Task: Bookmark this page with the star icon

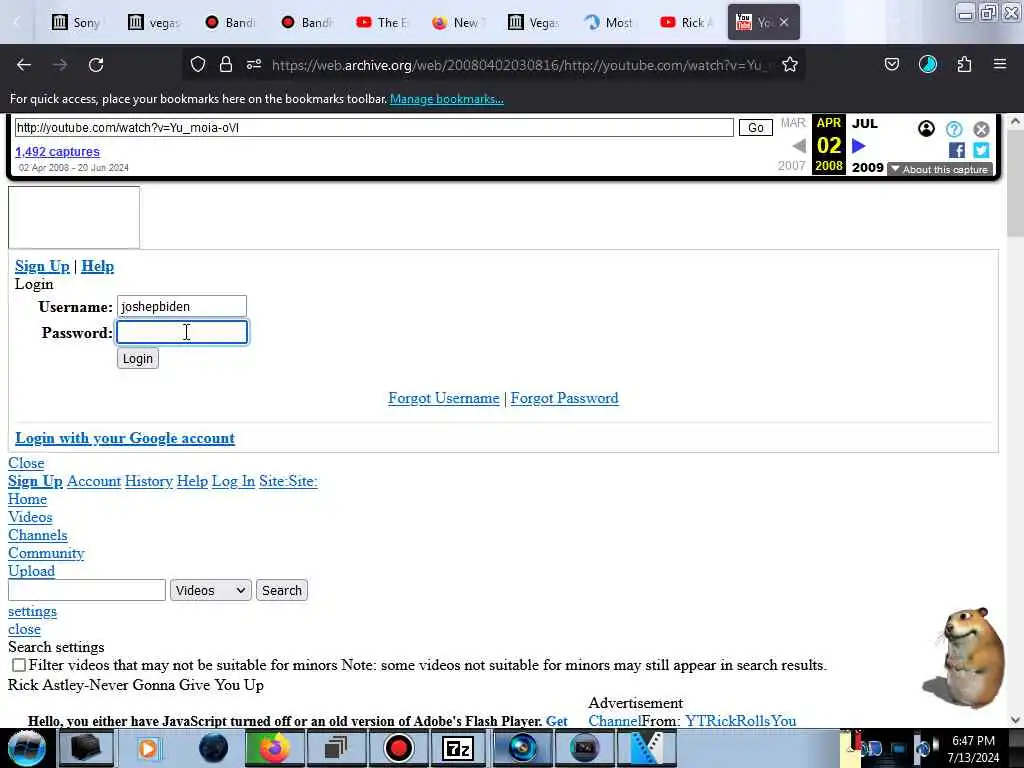Action: [790, 64]
